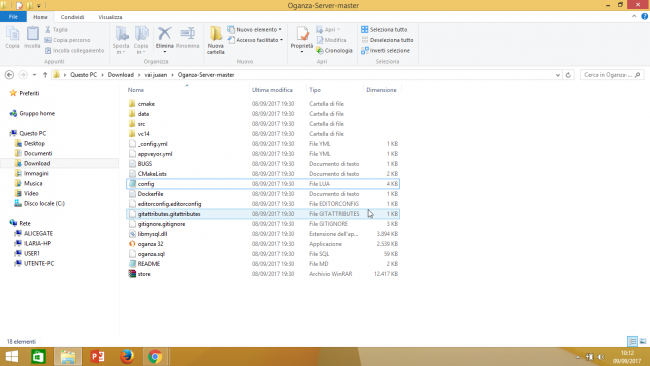Click Copia percorso in ribbon

67,40
